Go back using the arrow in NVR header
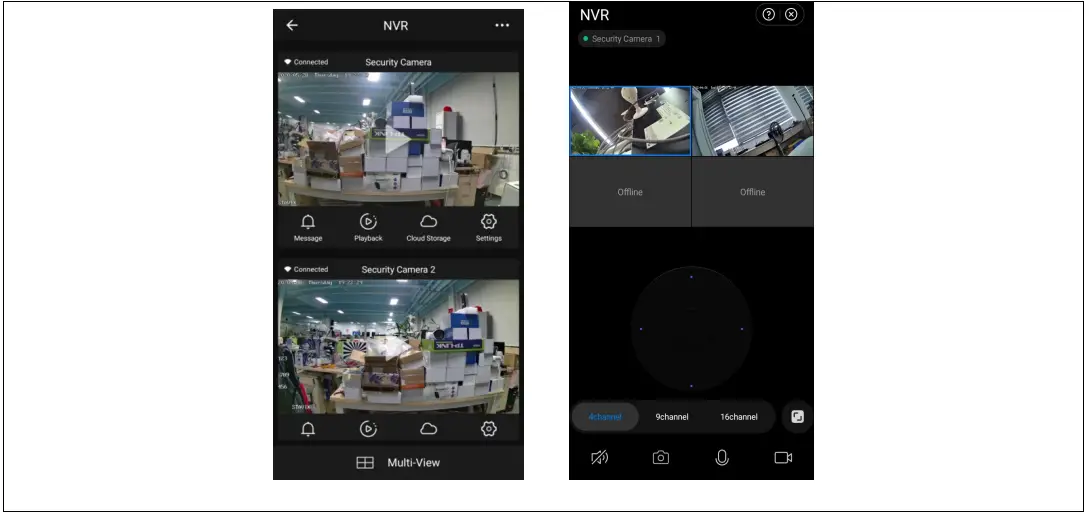 tap(292, 25)
